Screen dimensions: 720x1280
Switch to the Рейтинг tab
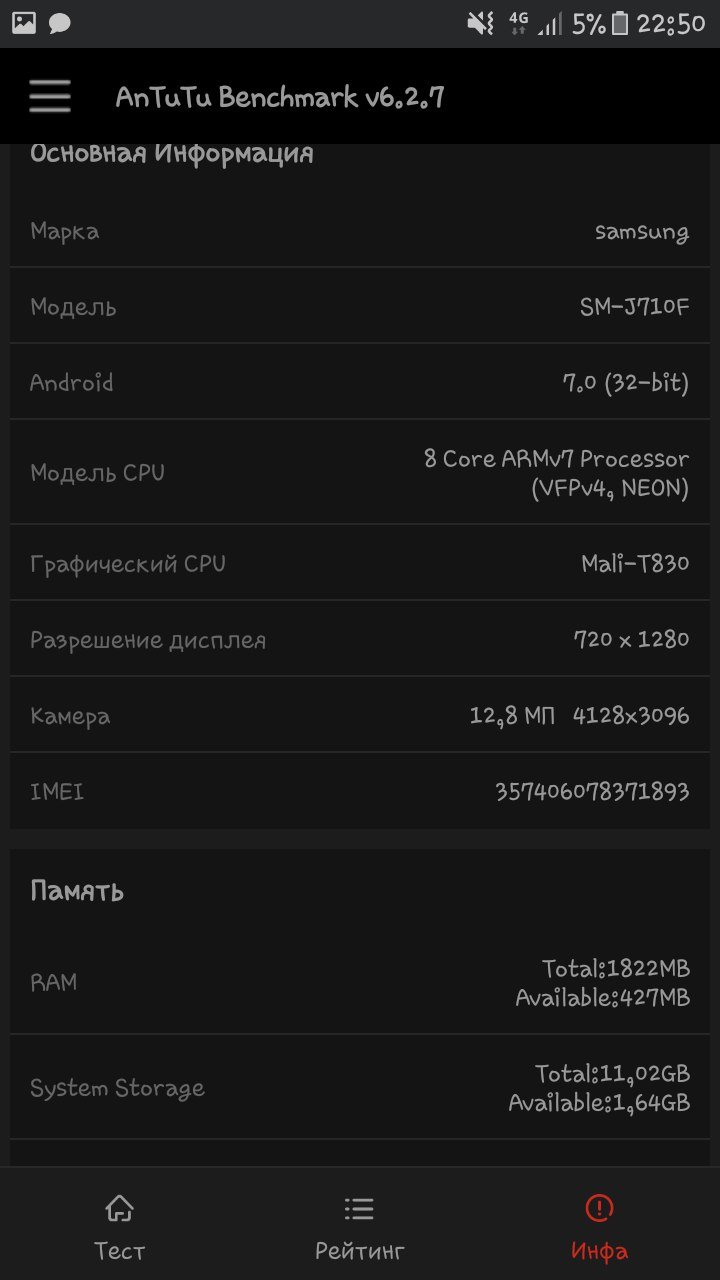coord(359,1250)
